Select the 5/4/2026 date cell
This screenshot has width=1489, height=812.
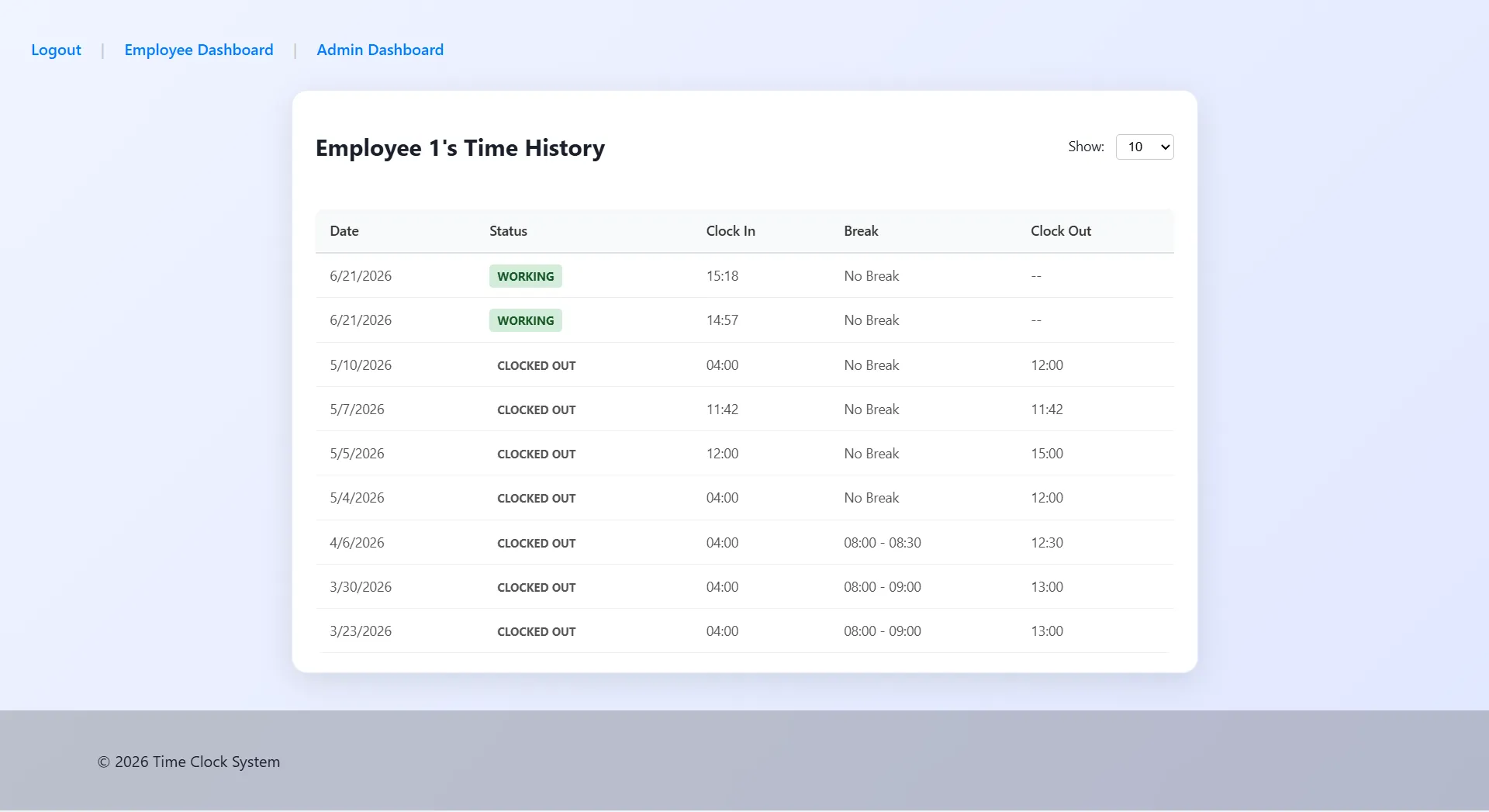(x=357, y=498)
